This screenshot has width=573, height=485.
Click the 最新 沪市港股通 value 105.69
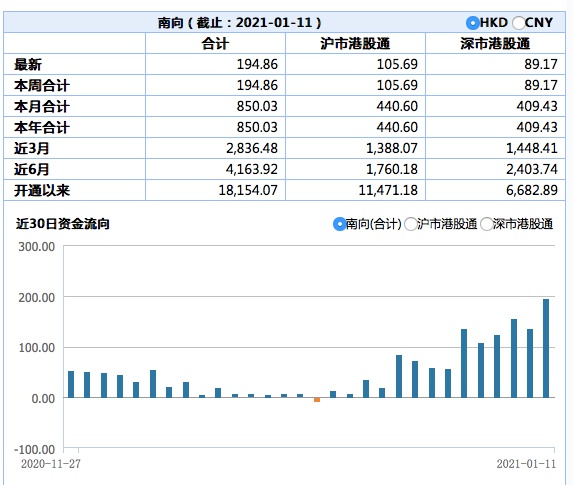point(397,64)
